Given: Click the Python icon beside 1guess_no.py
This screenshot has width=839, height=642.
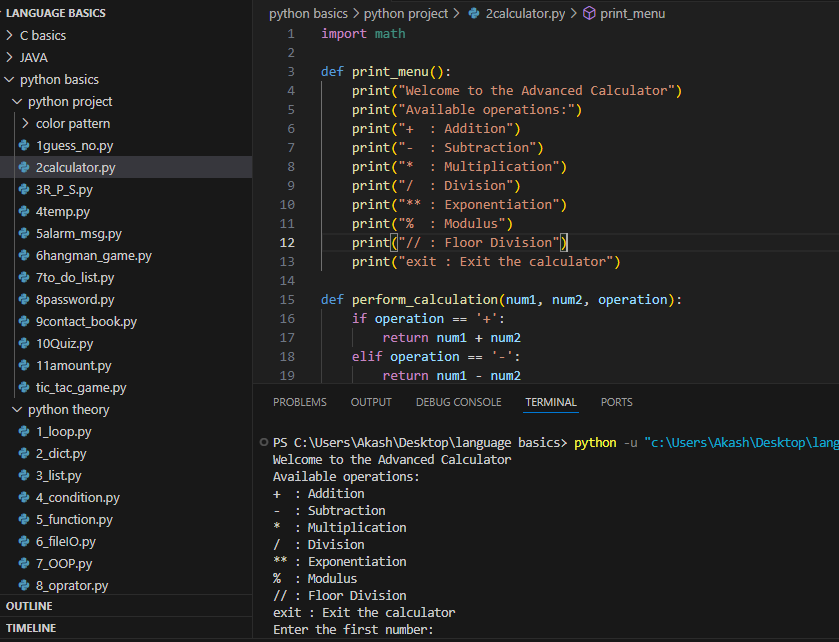Looking at the screenshot, I should tap(26, 146).
